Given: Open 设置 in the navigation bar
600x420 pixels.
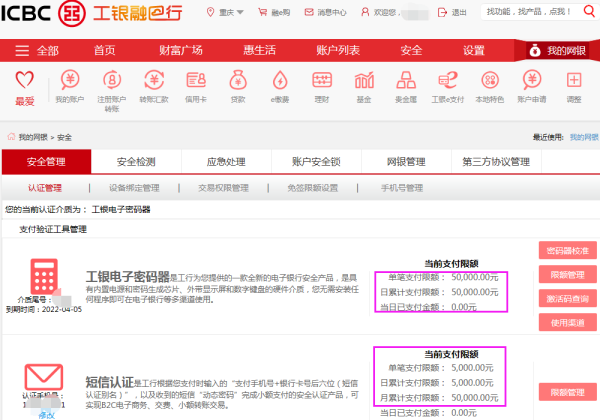Looking at the screenshot, I should pos(474,50).
